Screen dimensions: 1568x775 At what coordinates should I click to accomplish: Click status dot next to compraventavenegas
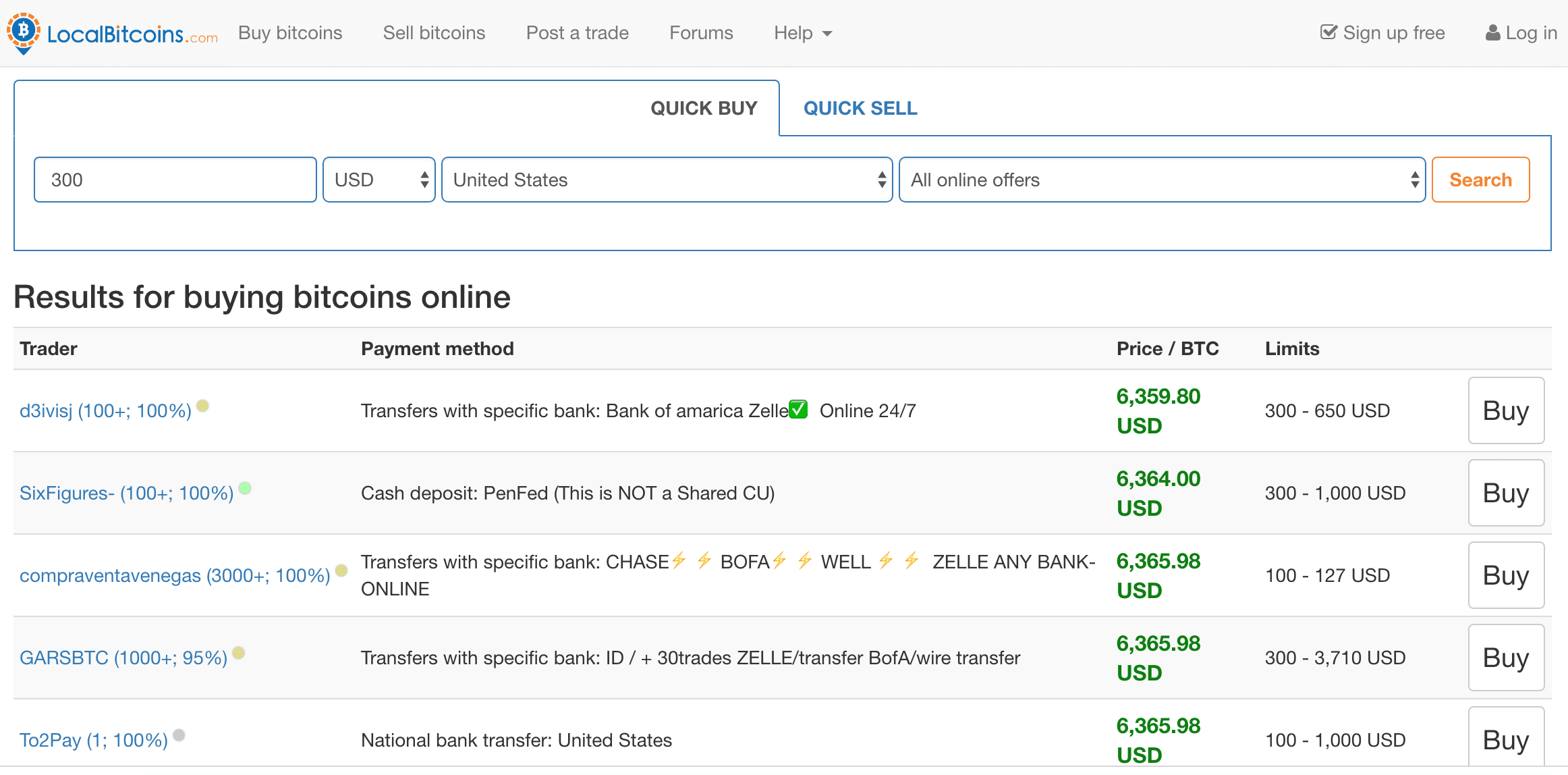click(341, 570)
